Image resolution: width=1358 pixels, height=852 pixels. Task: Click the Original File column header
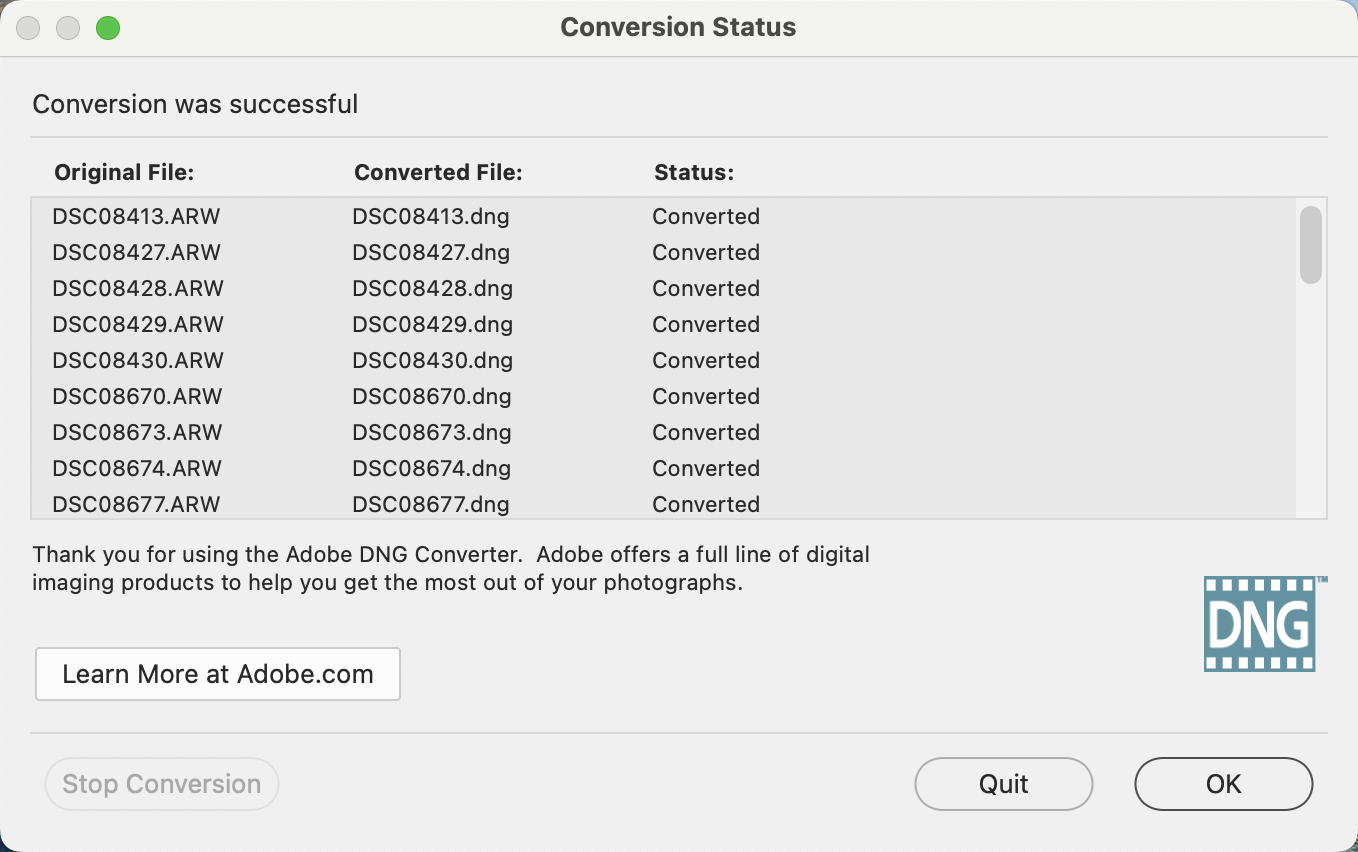point(124,173)
